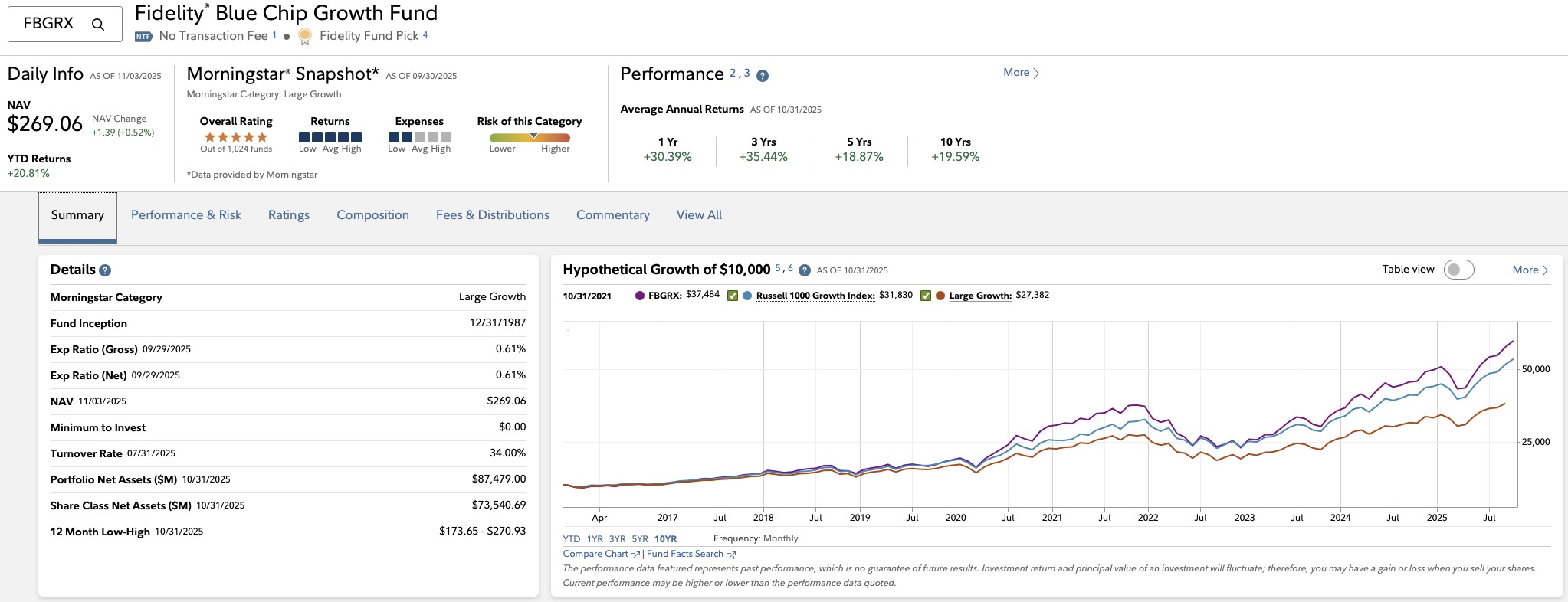The width and height of the screenshot is (1568, 602).
Task: Click the FBGRX symbol search field
Action: tap(50, 24)
